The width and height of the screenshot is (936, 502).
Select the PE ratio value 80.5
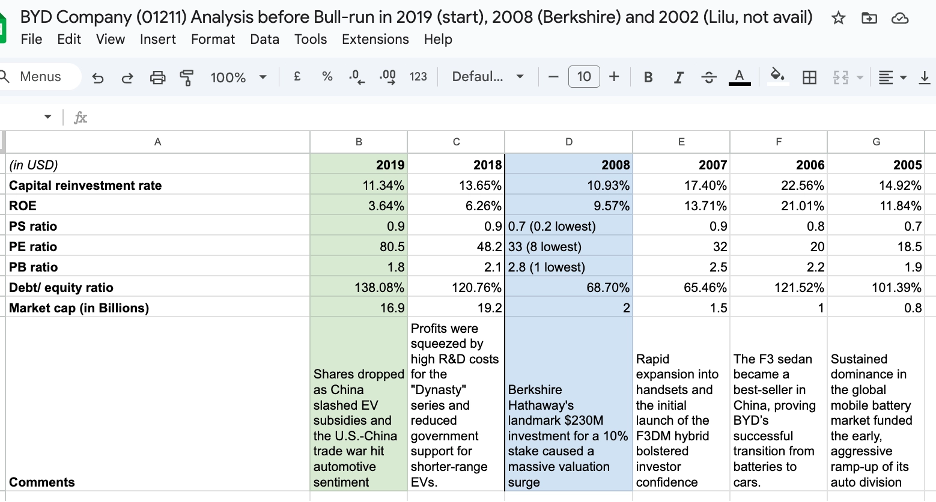[x=359, y=247]
